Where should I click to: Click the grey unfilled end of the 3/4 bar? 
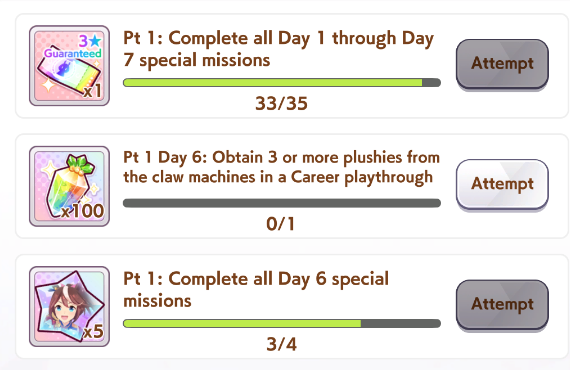pos(401,323)
